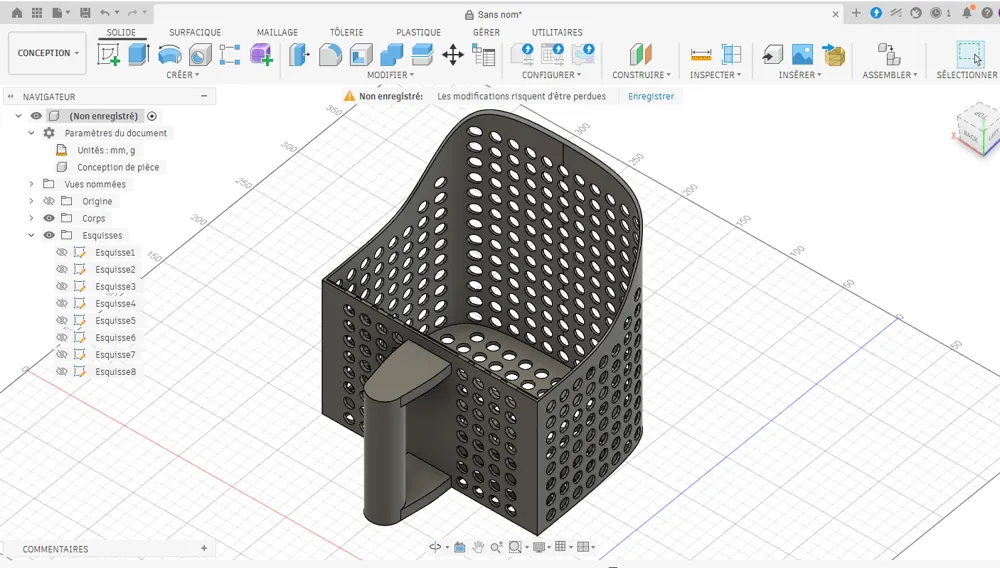The image size is (1000, 568).
Task: Click the Create Form purple icon
Action: pos(261,55)
